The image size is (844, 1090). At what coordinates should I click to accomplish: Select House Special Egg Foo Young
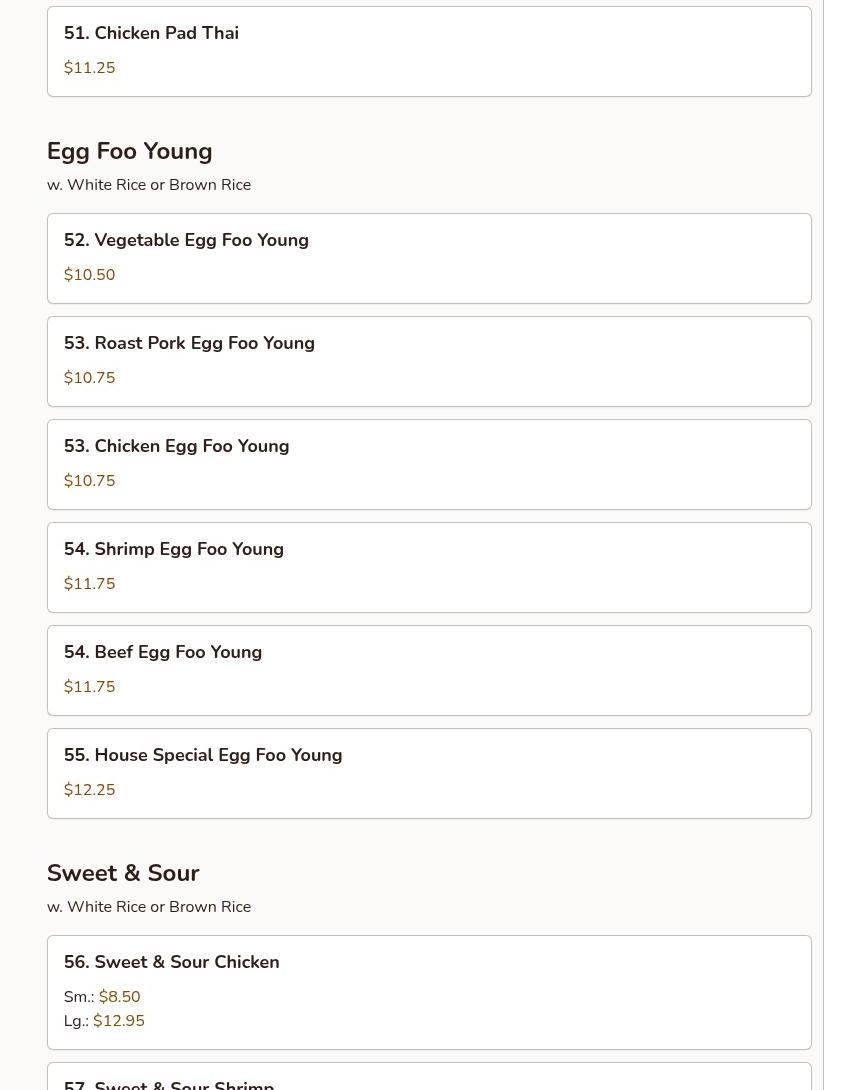202,755
